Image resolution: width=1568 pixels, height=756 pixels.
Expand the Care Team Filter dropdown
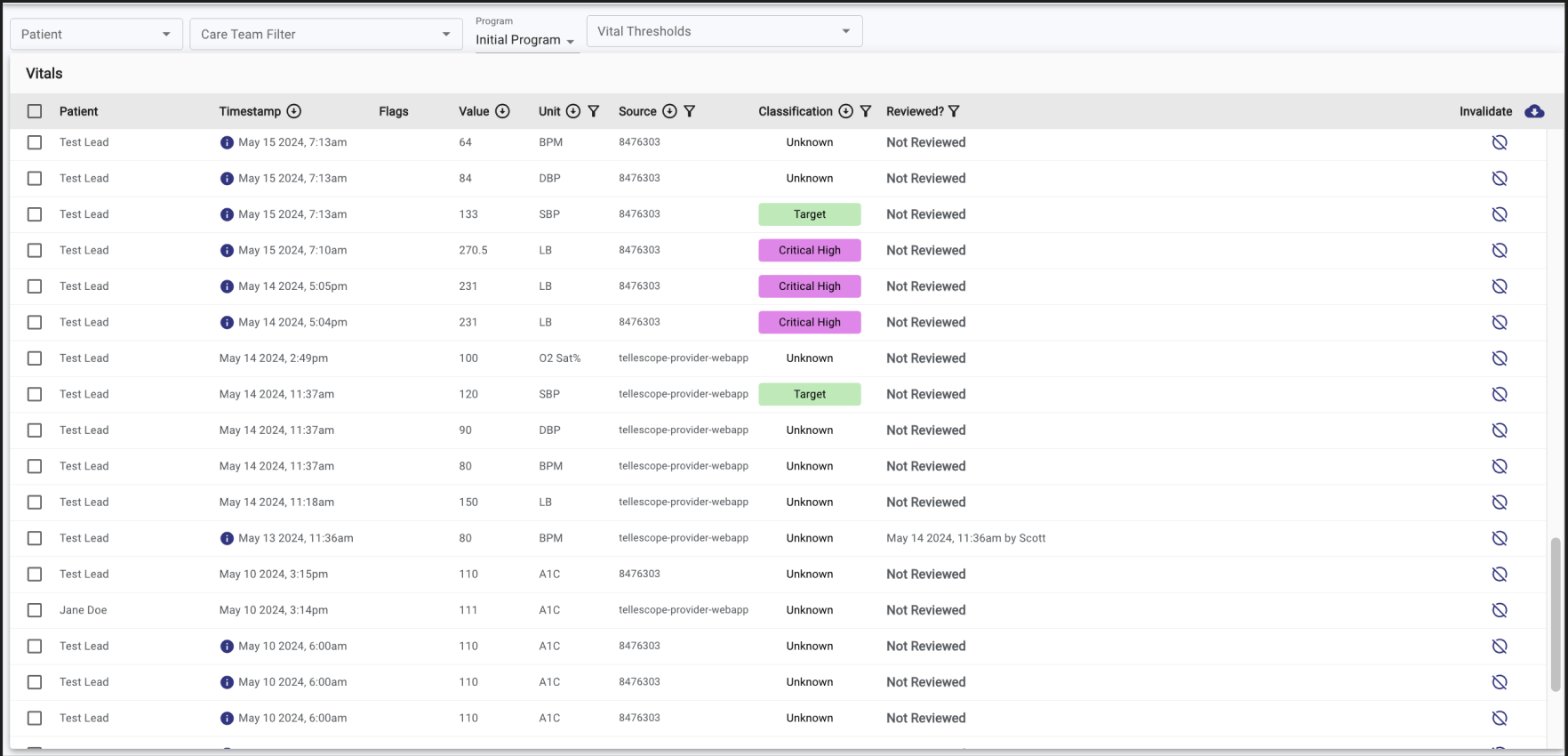pos(325,34)
